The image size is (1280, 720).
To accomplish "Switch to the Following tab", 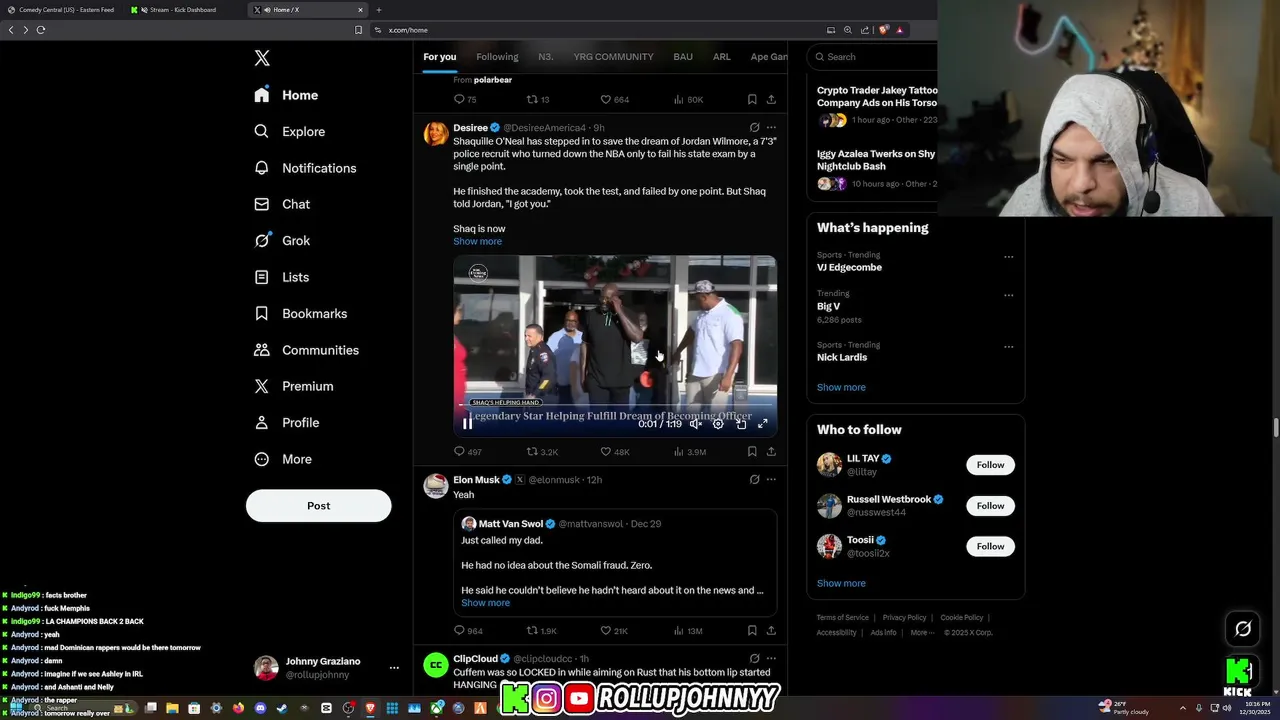I will (497, 57).
